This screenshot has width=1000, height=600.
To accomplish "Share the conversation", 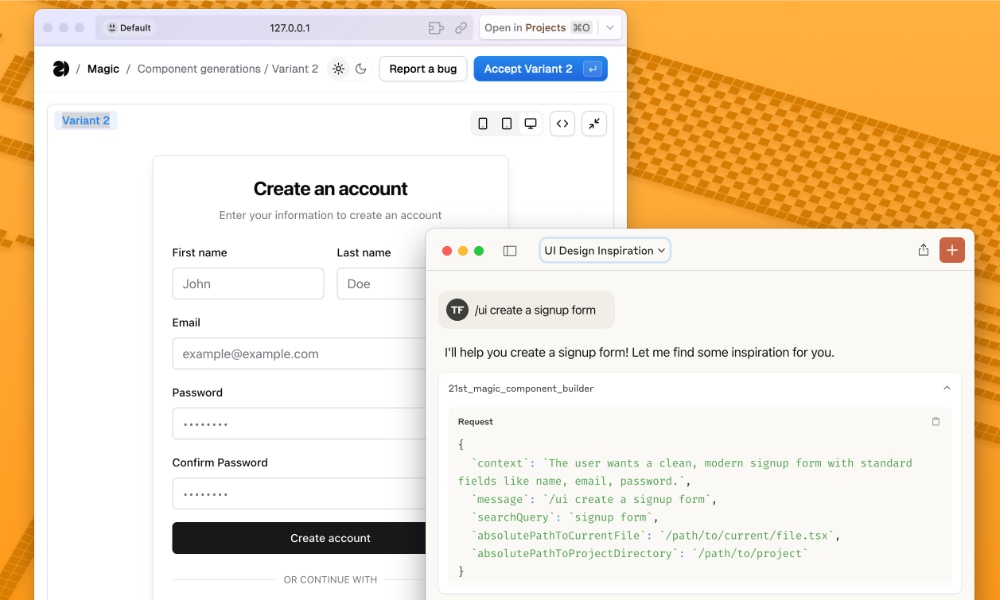I will (x=924, y=250).
